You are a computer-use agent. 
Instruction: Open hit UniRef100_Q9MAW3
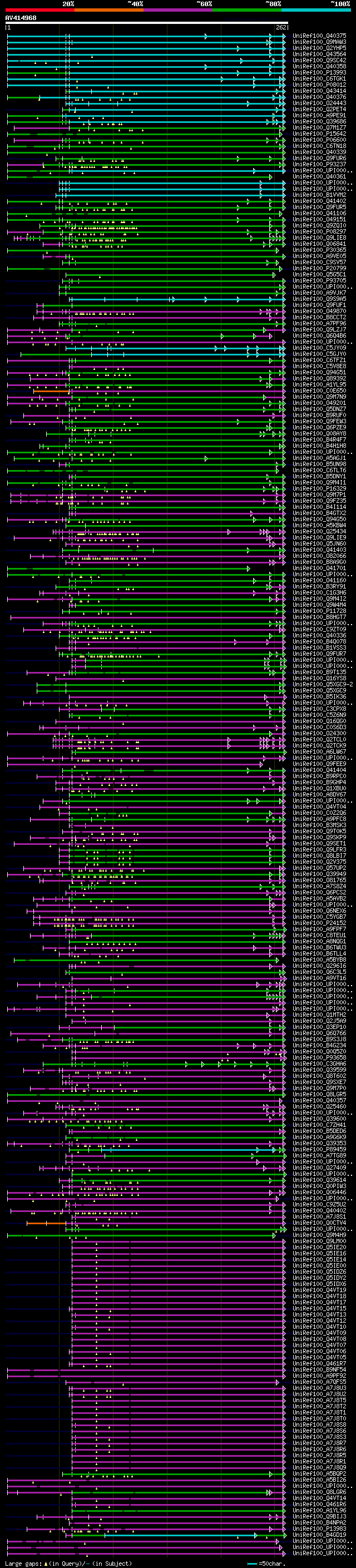(319, 42)
